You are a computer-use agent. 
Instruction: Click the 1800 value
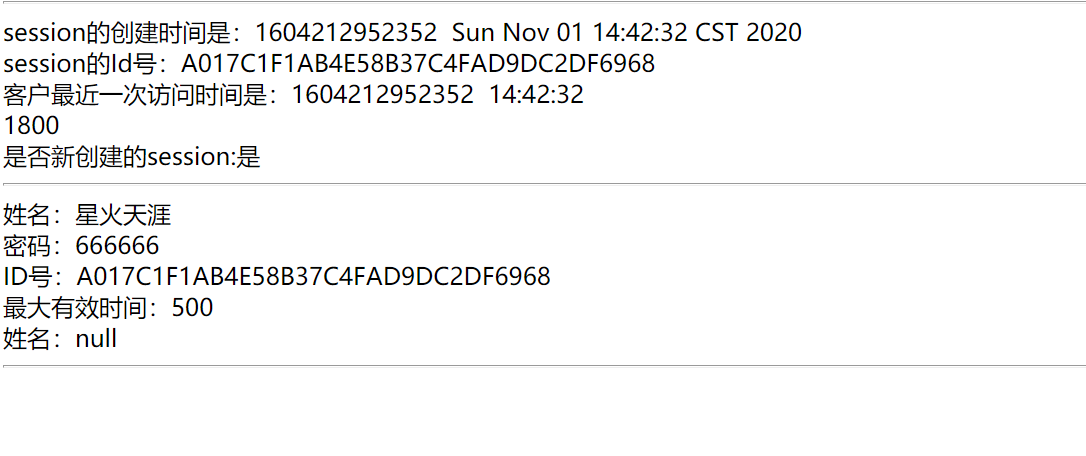32,126
